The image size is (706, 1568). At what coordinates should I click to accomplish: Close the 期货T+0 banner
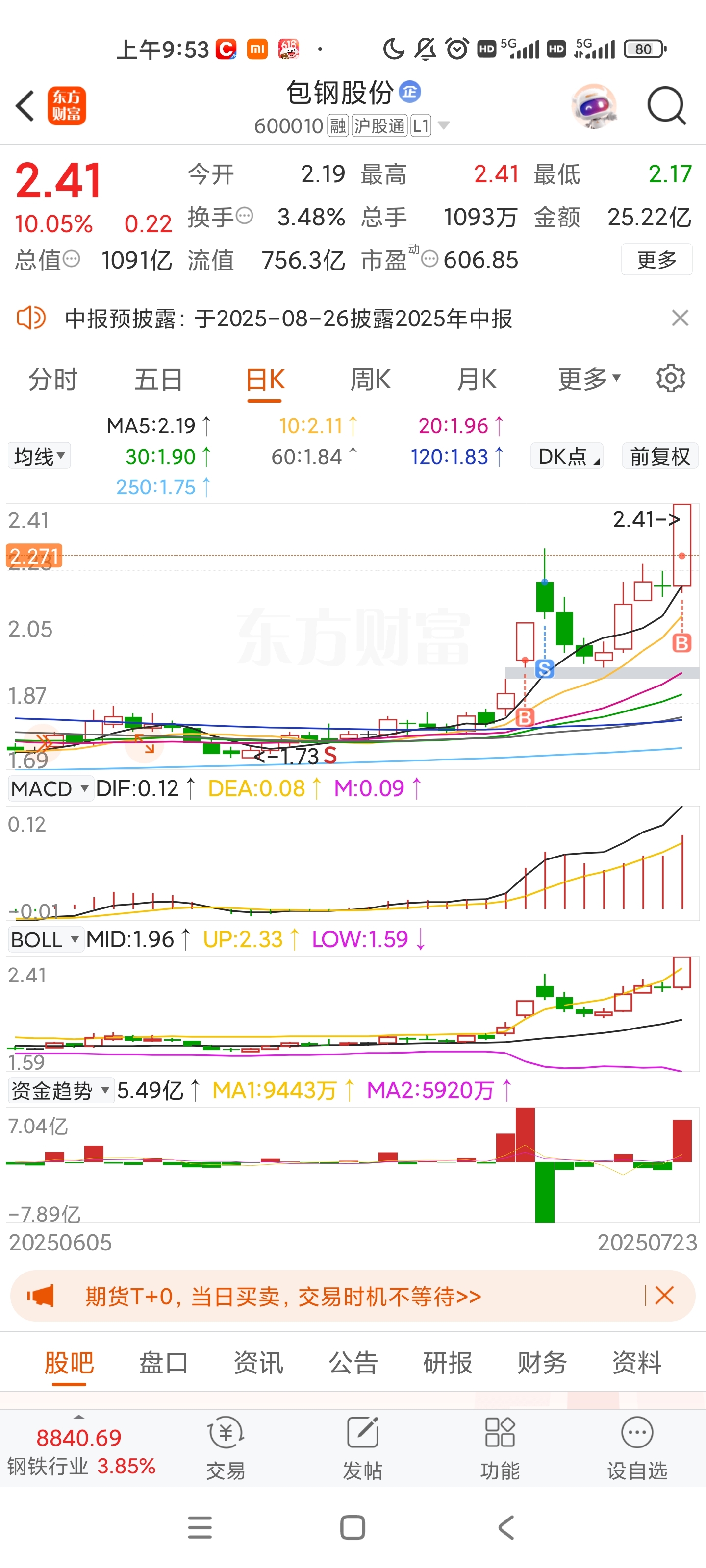pyautogui.click(x=664, y=1295)
